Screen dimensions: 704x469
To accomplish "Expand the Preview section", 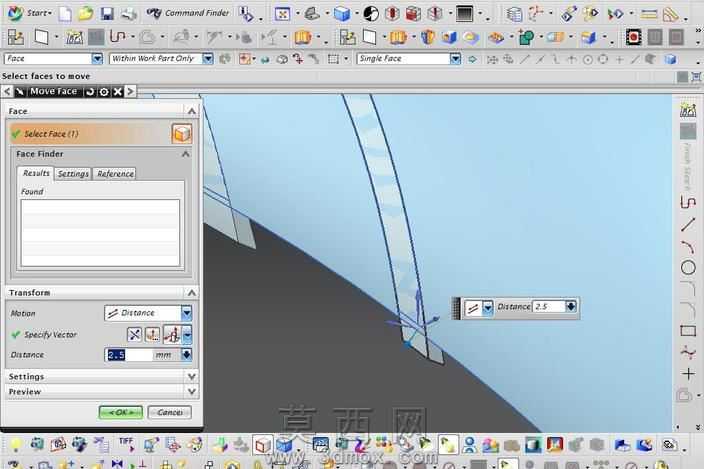I will coord(192,391).
